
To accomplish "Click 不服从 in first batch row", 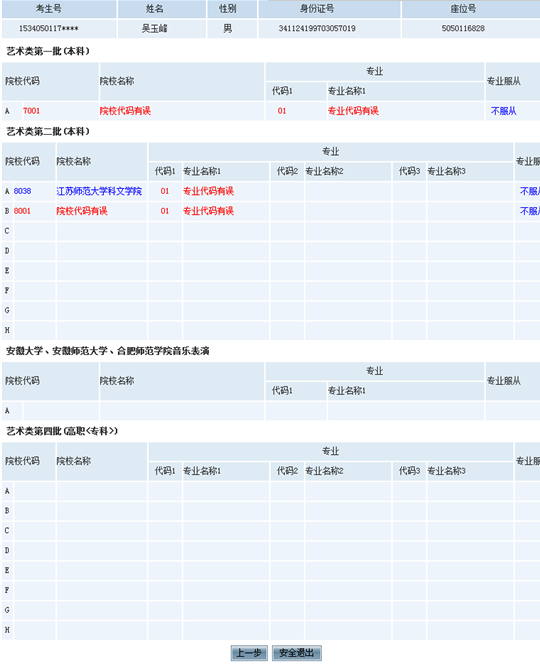I will (504, 111).
